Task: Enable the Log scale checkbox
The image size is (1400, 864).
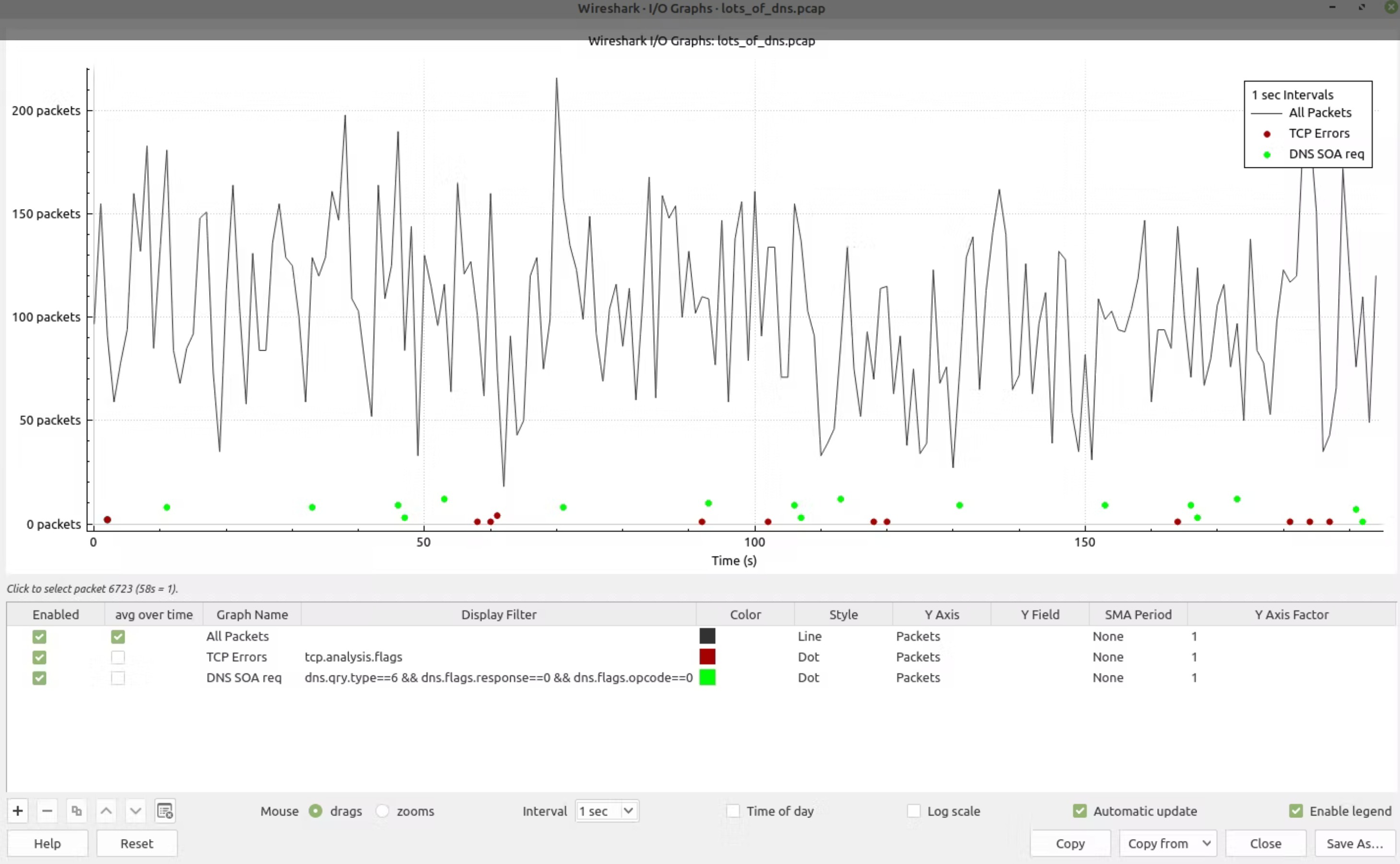Action: pos(914,810)
